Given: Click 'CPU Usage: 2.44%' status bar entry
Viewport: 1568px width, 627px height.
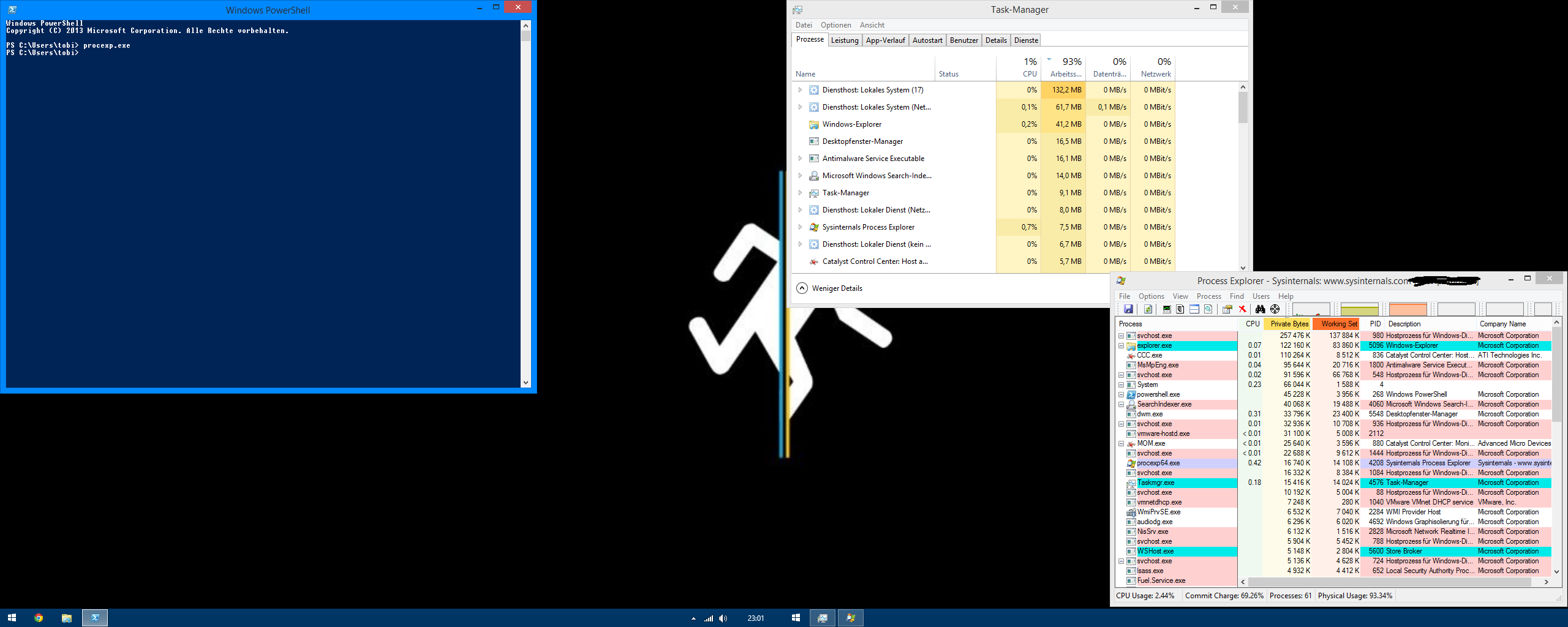Looking at the screenshot, I should [1145, 596].
